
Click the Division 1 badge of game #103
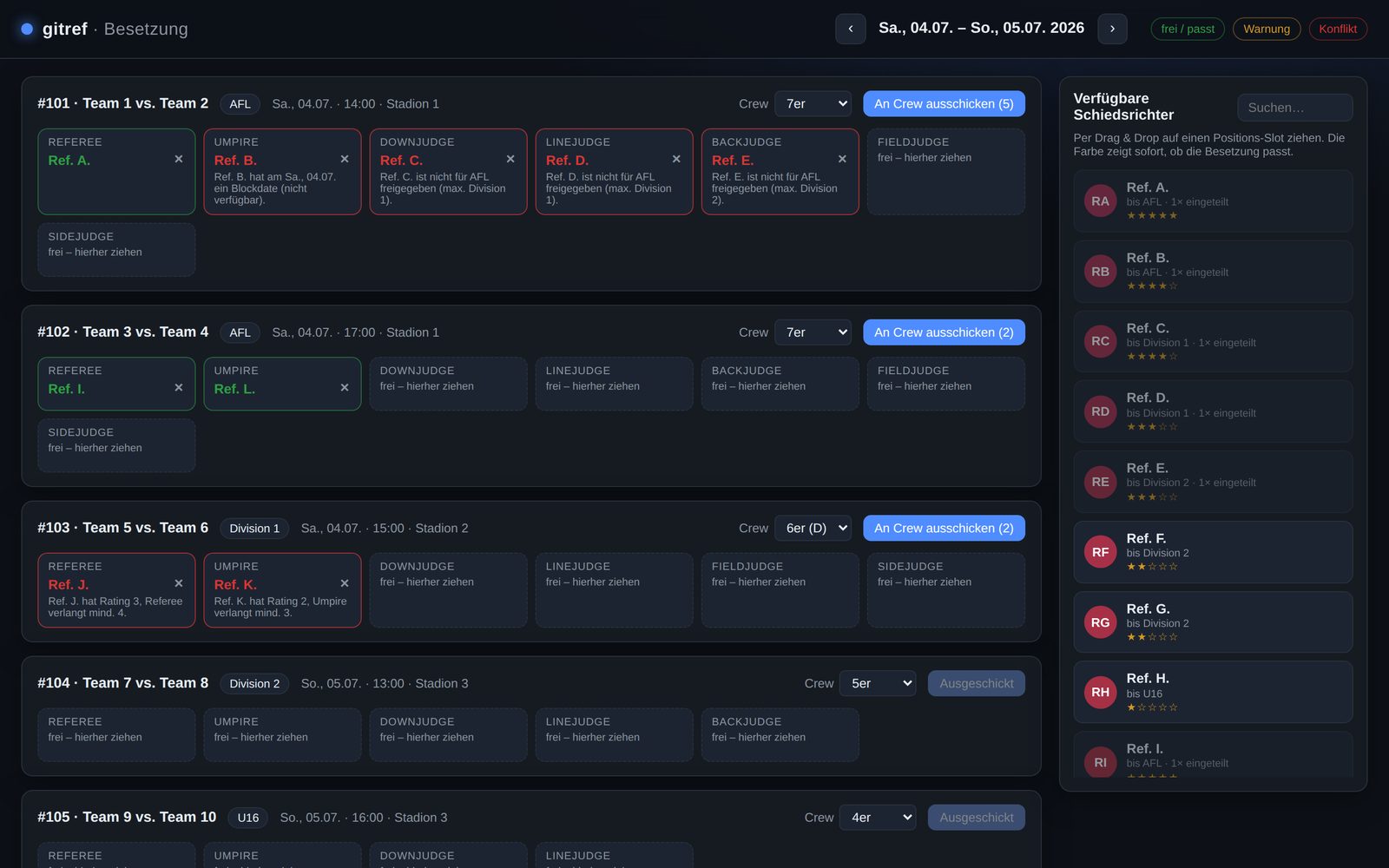tap(254, 528)
